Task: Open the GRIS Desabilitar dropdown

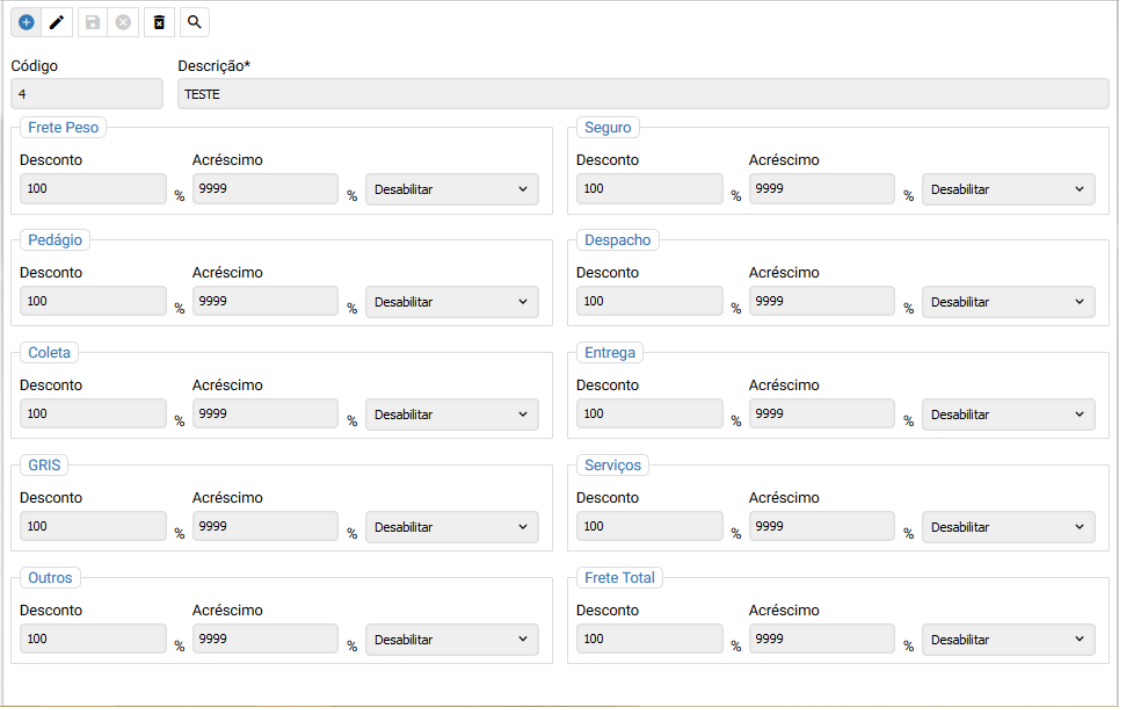Action: [x=452, y=527]
